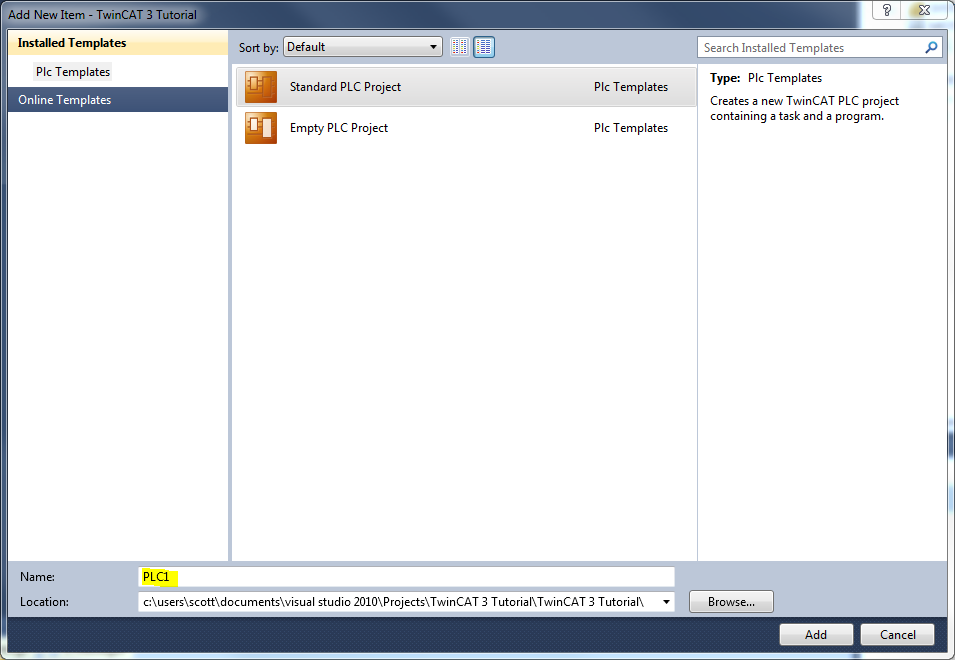Click the Add button
Viewport: 955px width, 660px height.
816,634
